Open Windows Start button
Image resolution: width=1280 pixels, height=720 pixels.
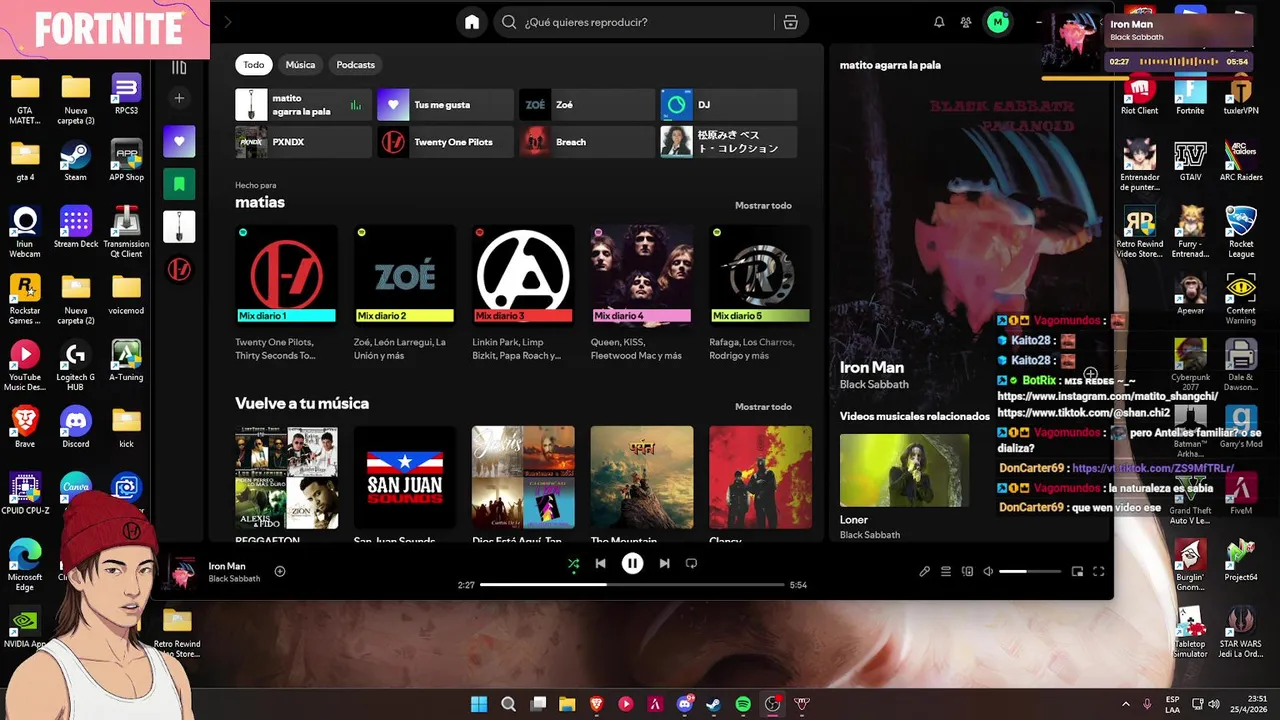479,704
